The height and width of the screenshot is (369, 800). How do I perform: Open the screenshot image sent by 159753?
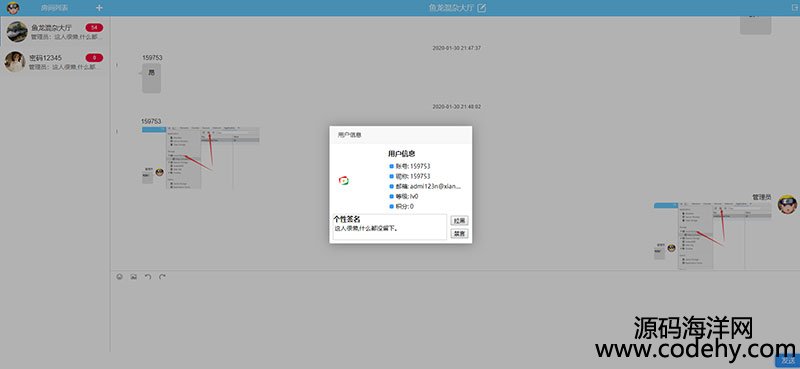[x=201, y=158]
